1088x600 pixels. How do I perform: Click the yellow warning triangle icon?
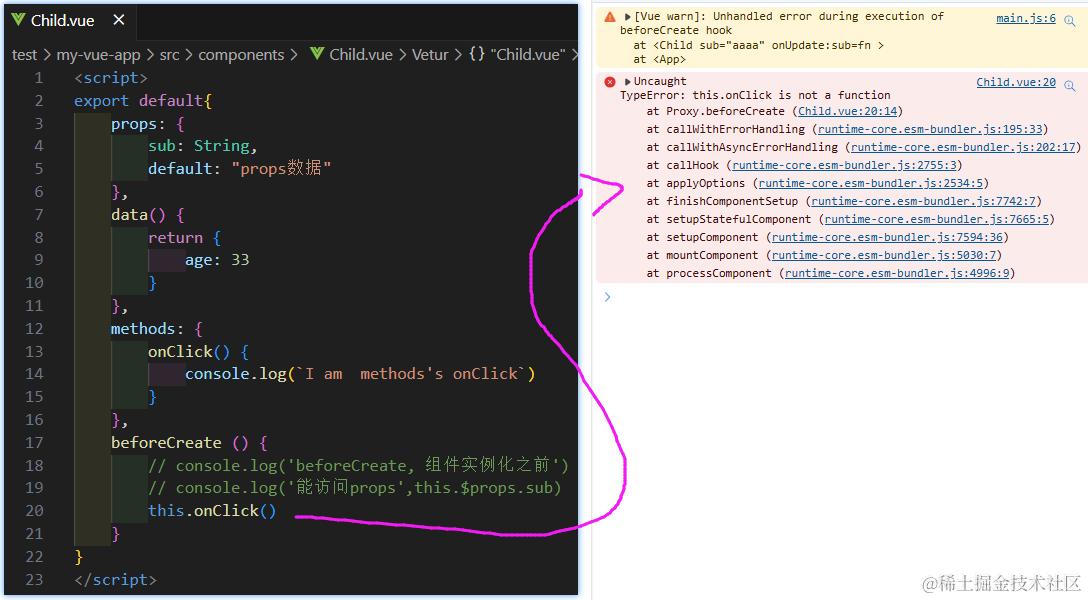tap(610, 17)
